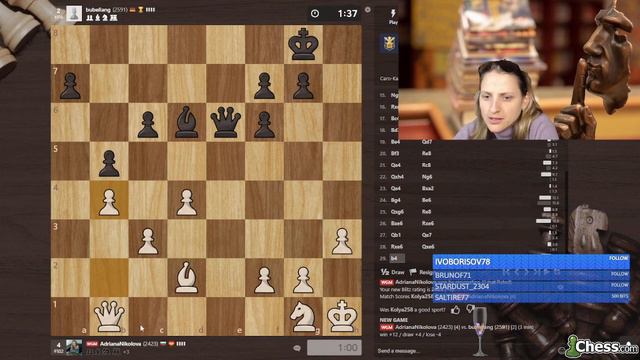
Task: Click the black pawn on f6
Action: point(264,124)
